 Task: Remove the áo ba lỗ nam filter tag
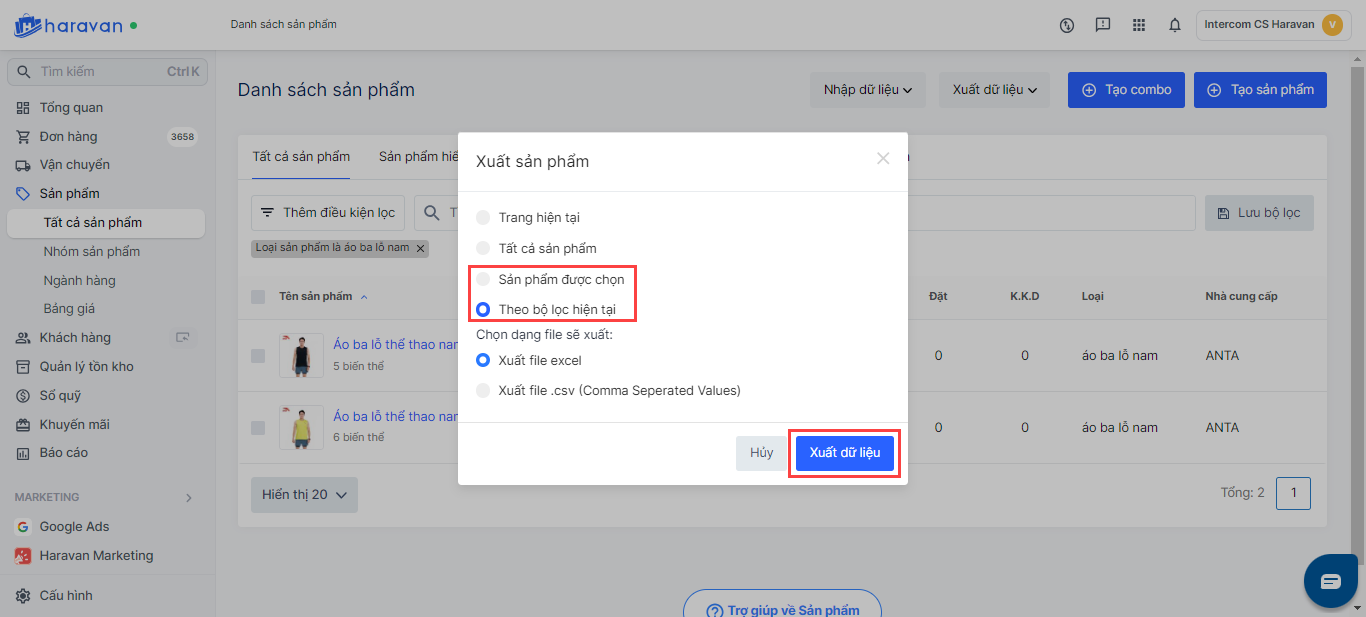[x=421, y=248]
